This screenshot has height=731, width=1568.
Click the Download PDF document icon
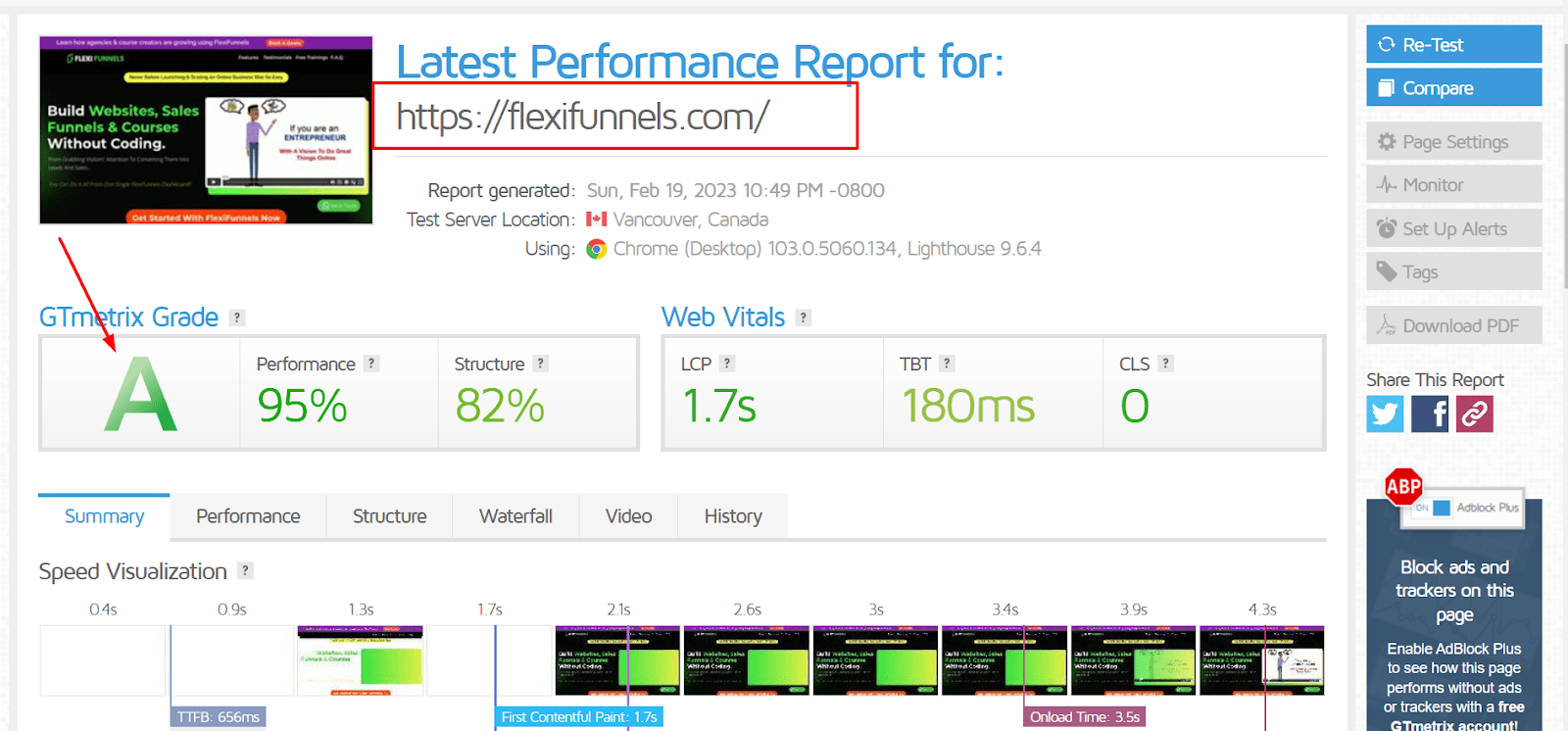coord(1387,325)
